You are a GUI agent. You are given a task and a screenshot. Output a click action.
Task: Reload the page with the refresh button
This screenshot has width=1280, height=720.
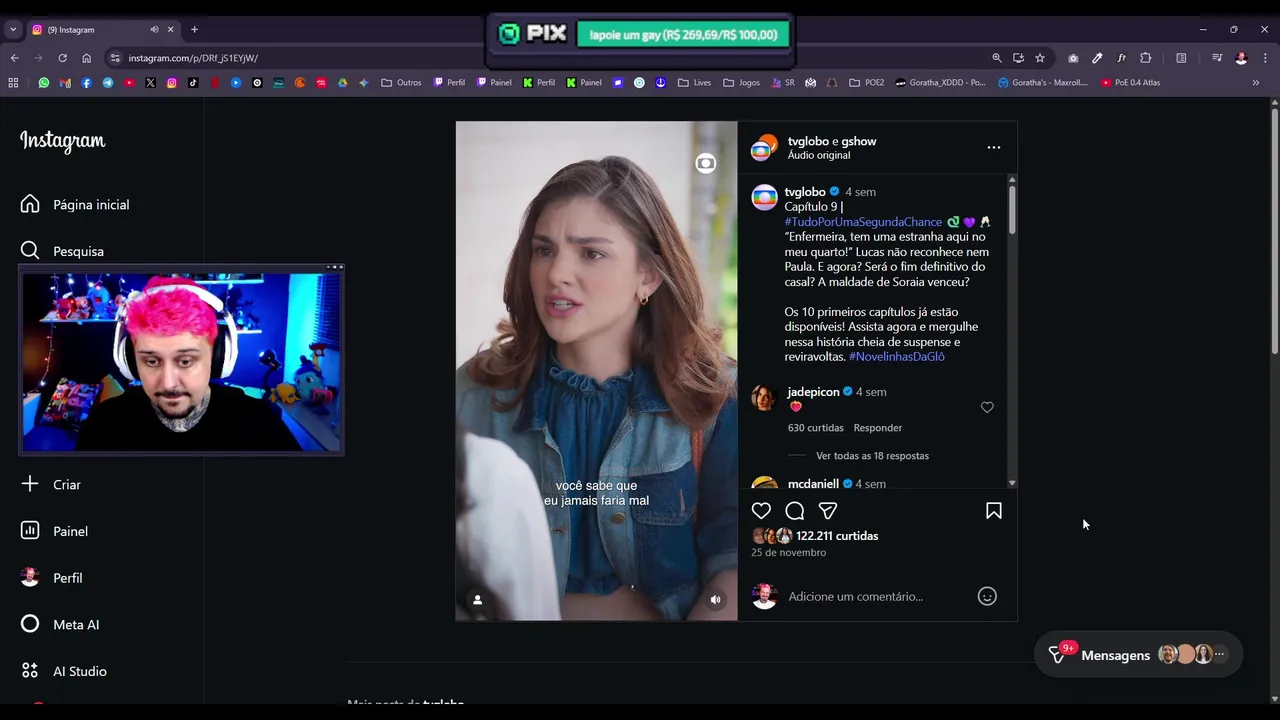click(62, 58)
